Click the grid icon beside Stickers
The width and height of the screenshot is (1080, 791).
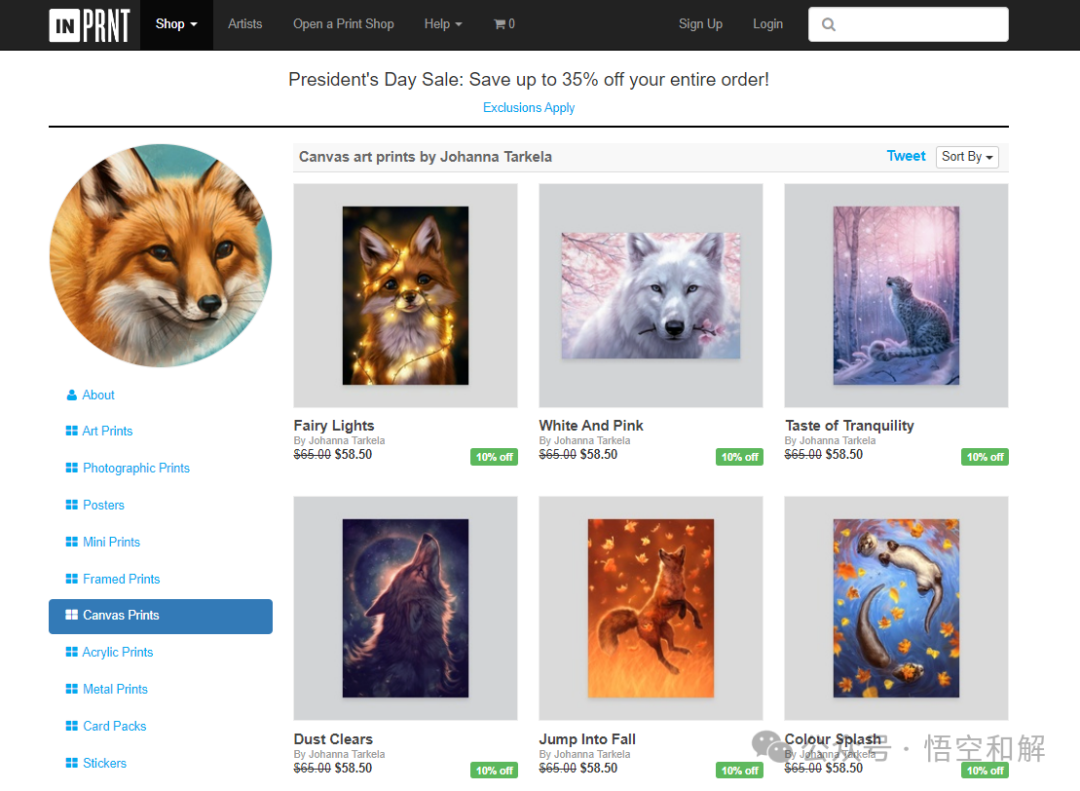[x=72, y=763]
